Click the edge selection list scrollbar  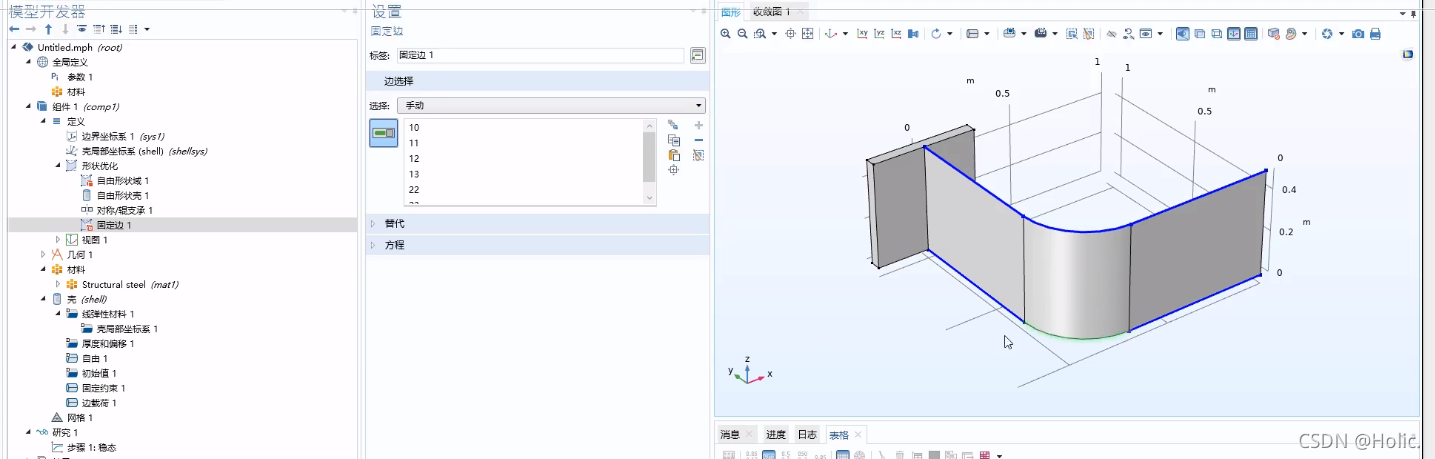pyautogui.click(x=650, y=162)
